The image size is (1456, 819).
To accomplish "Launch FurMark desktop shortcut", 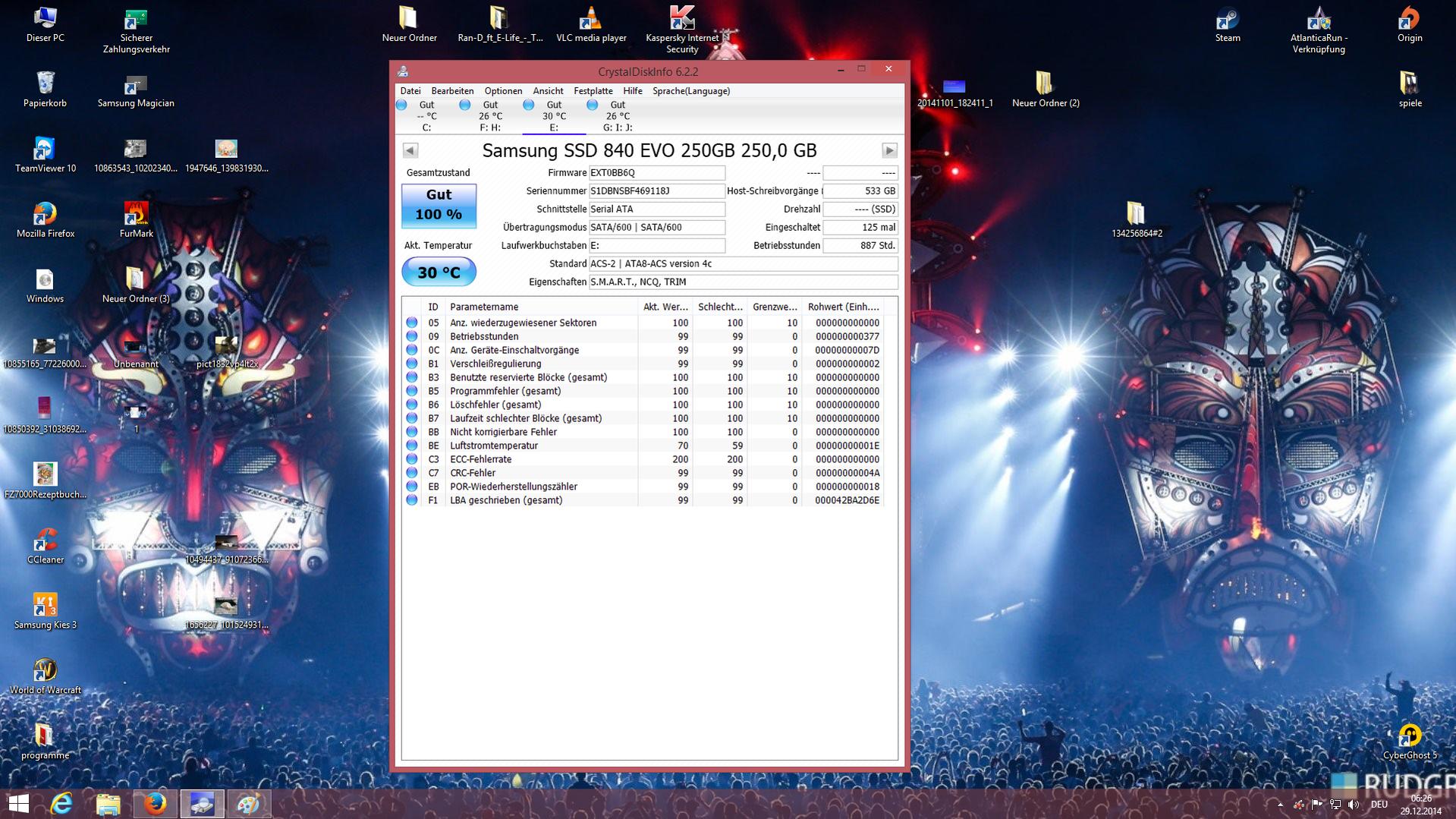I will coord(136,220).
